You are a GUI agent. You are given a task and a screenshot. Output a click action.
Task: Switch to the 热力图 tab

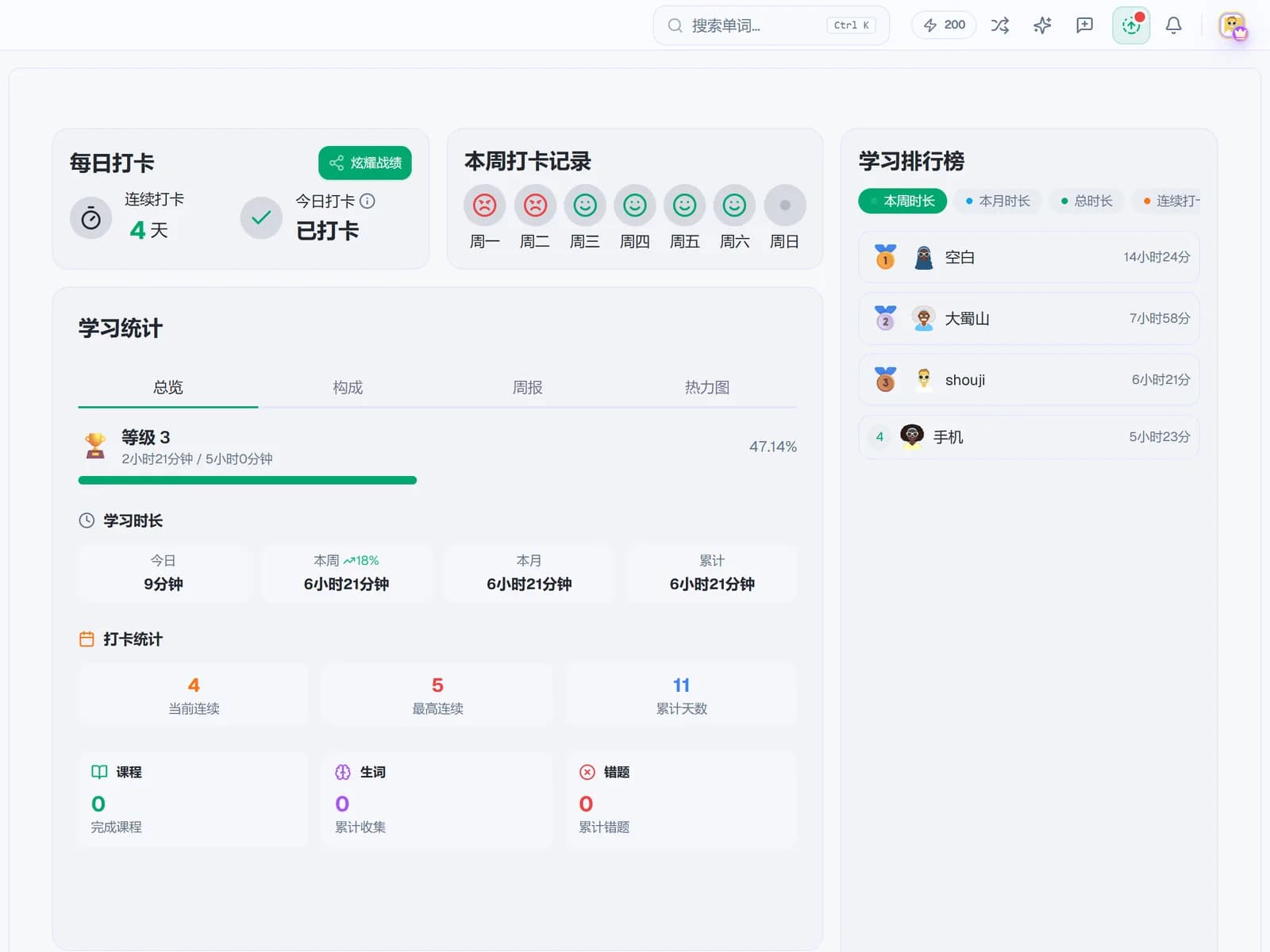tap(707, 387)
